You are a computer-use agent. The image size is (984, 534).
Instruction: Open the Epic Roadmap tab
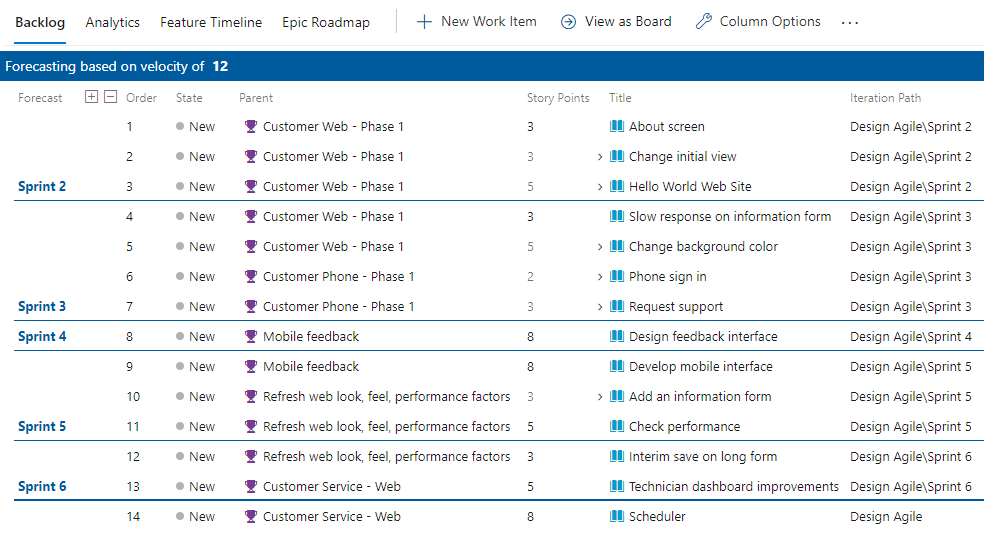(x=326, y=23)
